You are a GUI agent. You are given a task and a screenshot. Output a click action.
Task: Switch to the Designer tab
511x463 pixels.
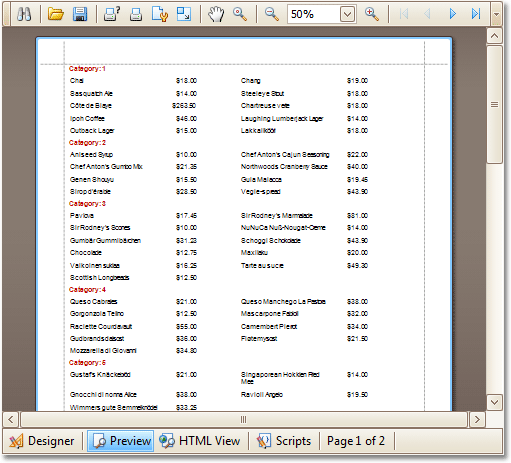[x=42, y=441]
